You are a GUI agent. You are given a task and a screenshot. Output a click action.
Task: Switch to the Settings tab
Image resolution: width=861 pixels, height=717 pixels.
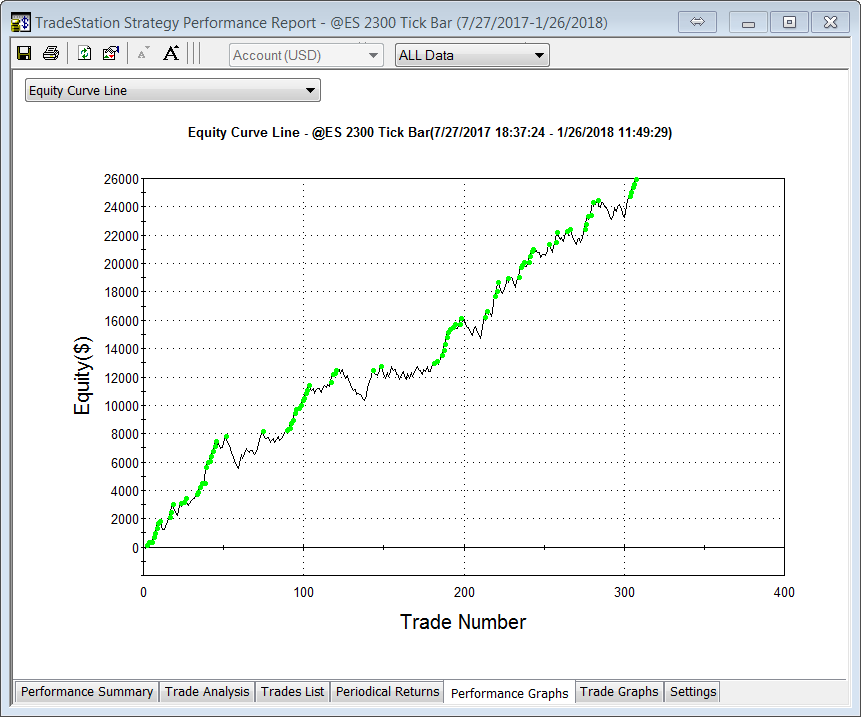693,692
